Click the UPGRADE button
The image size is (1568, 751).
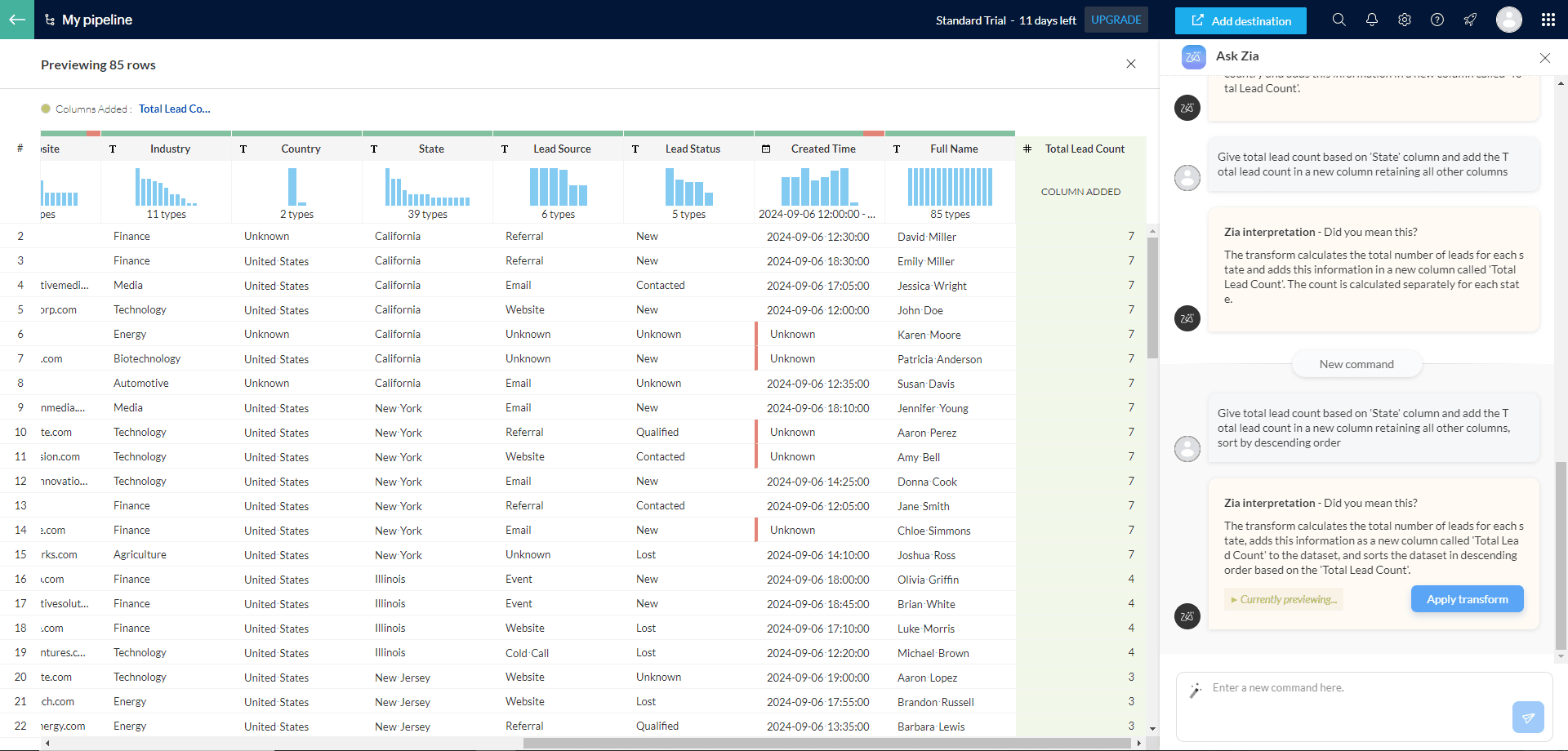[x=1116, y=20]
